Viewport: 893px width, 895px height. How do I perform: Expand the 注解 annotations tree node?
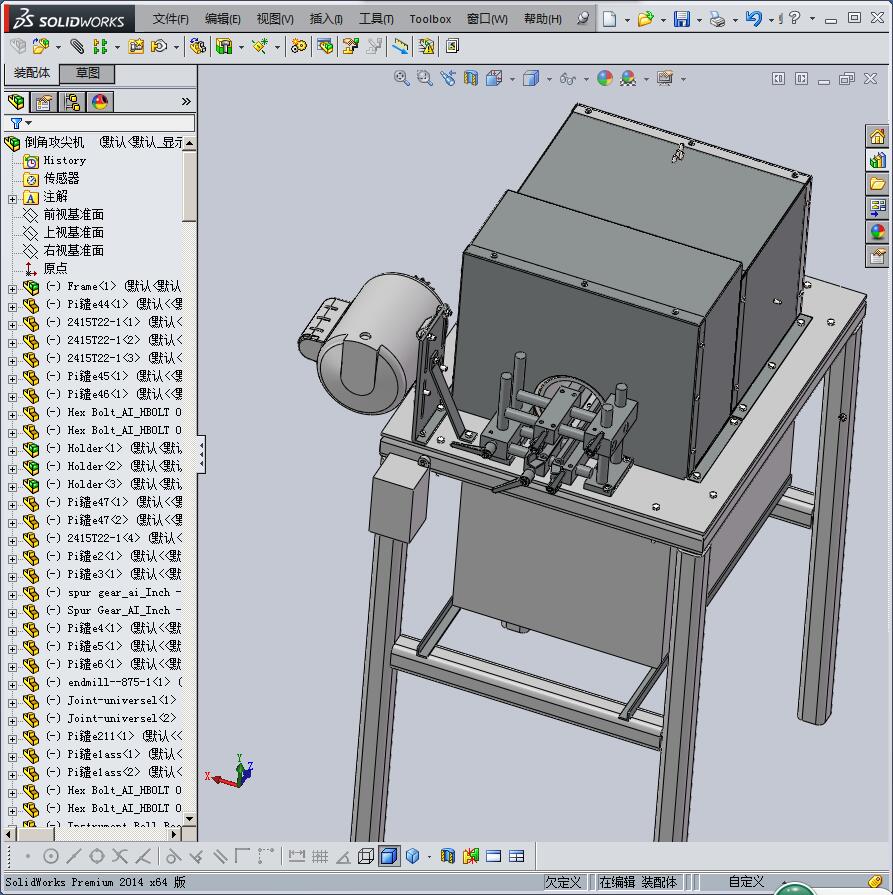(x=13, y=199)
